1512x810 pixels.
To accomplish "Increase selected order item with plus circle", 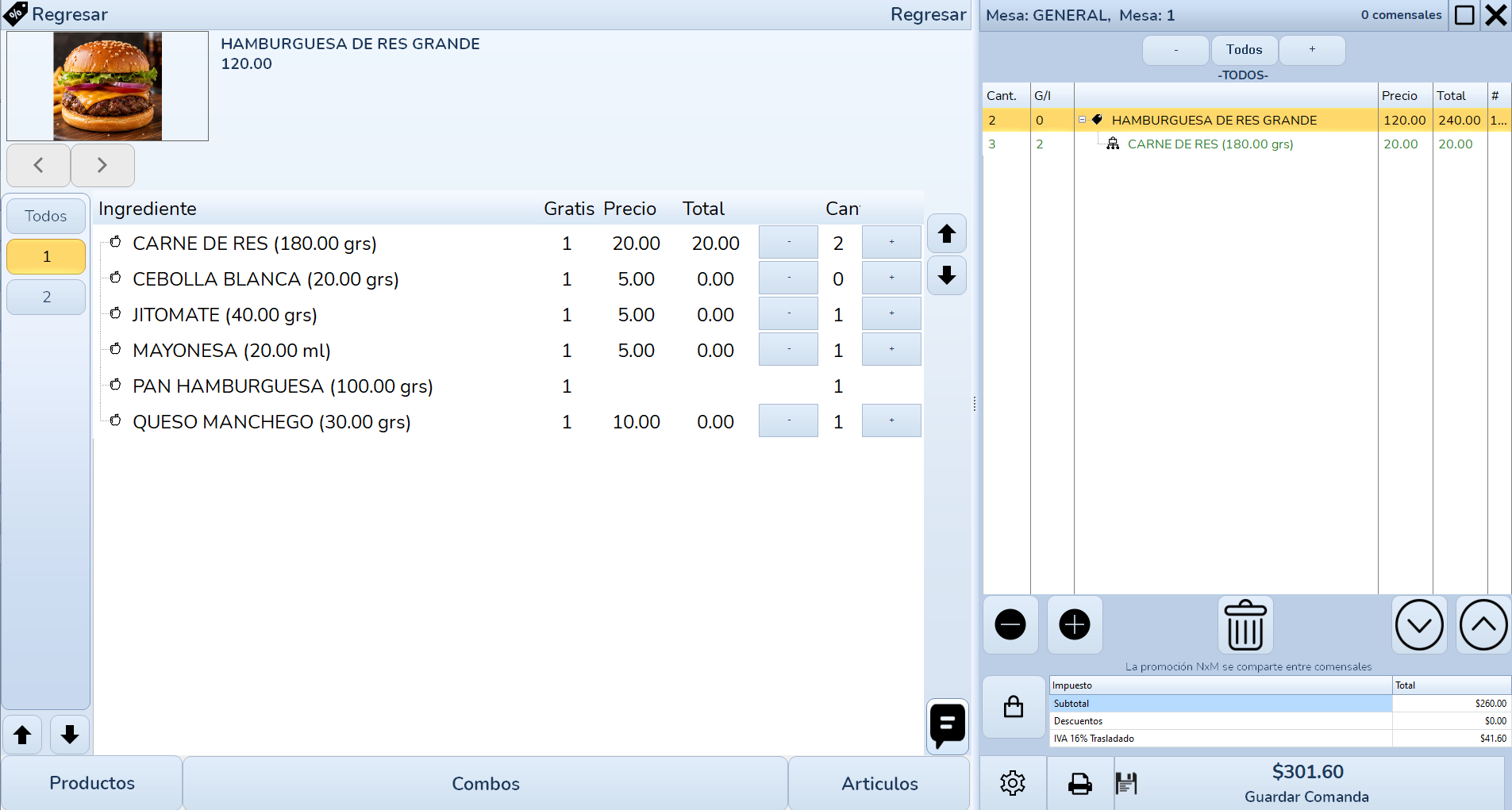I will click(x=1075, y=624).
